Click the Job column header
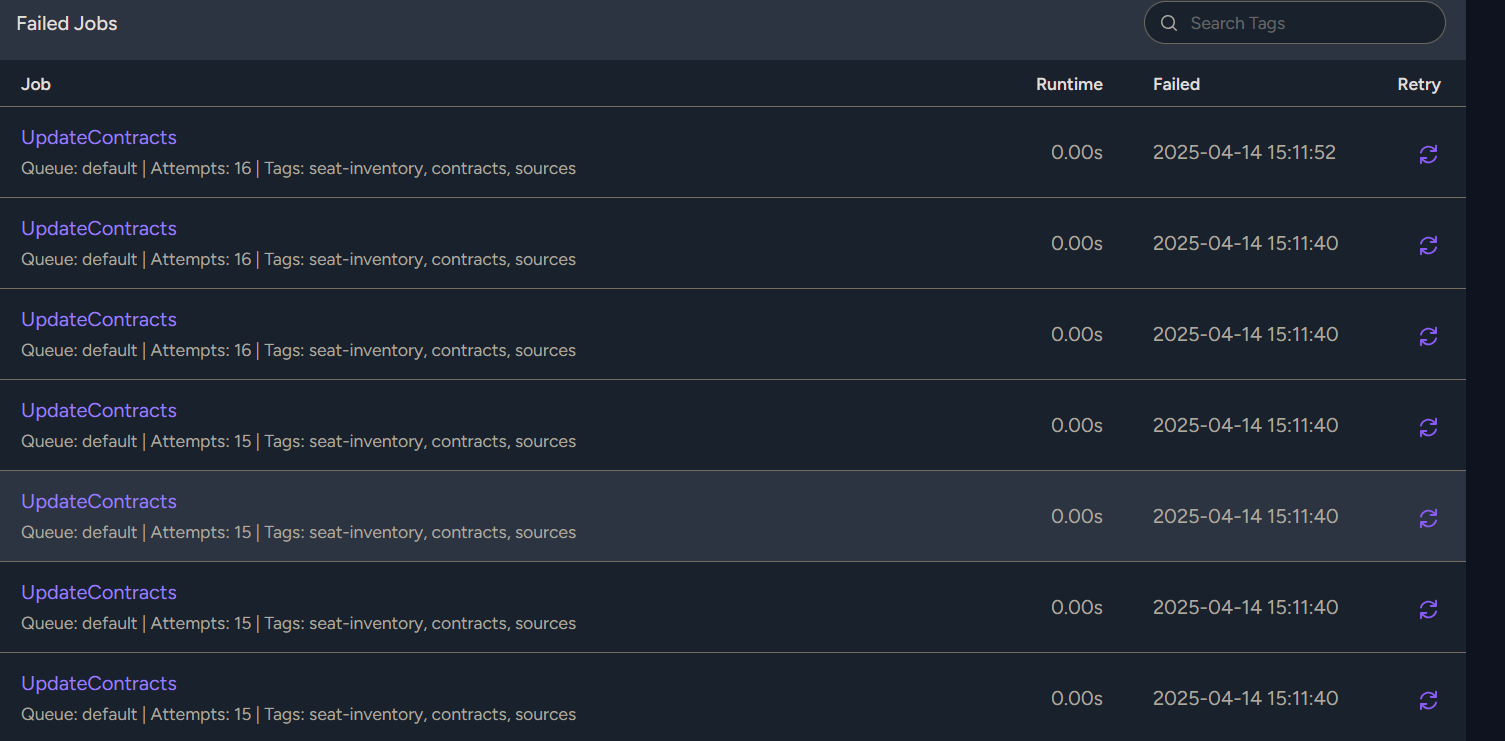 click(x=36, y=84)
